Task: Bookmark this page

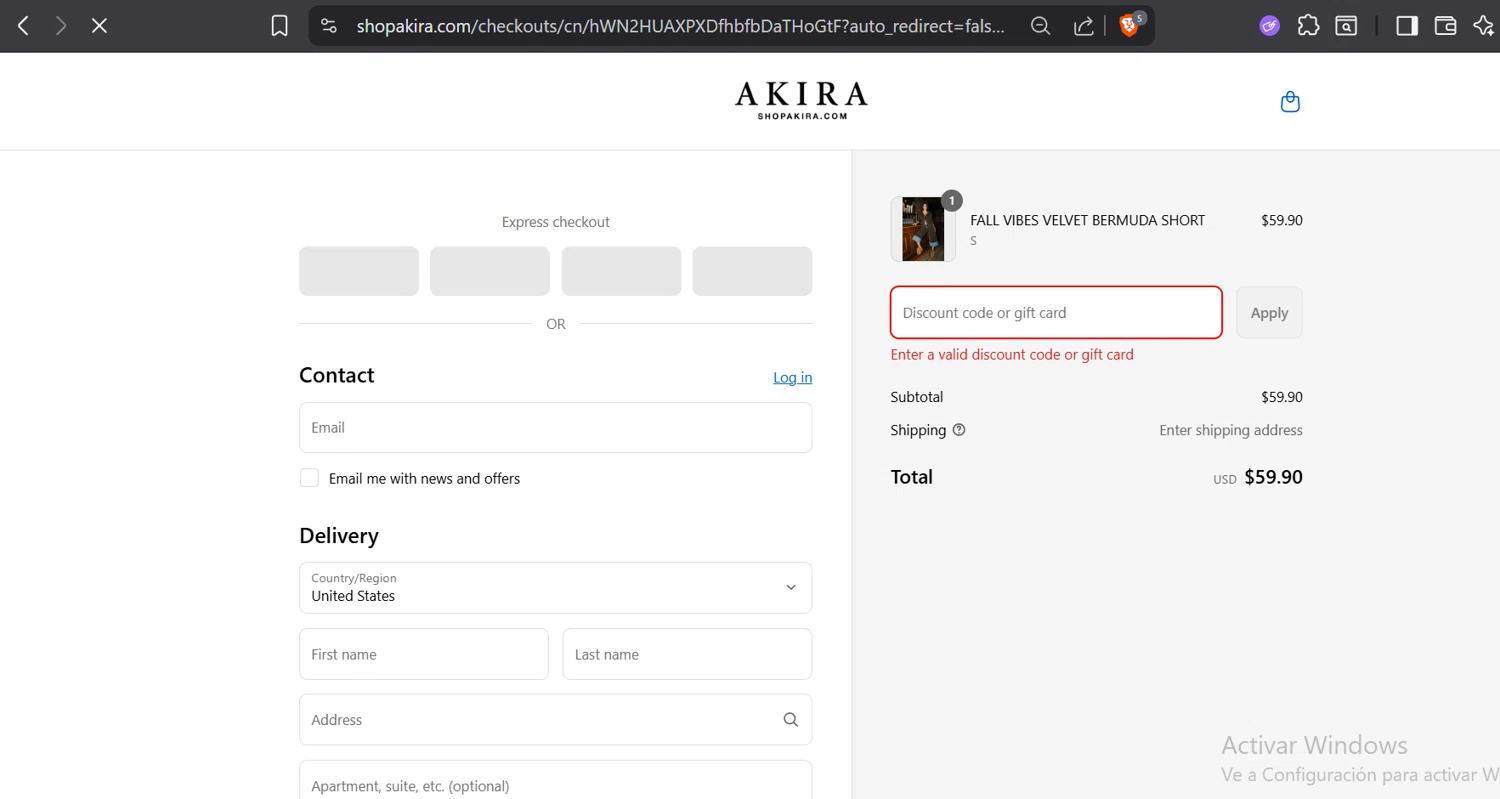Action: tap(280, 26)
